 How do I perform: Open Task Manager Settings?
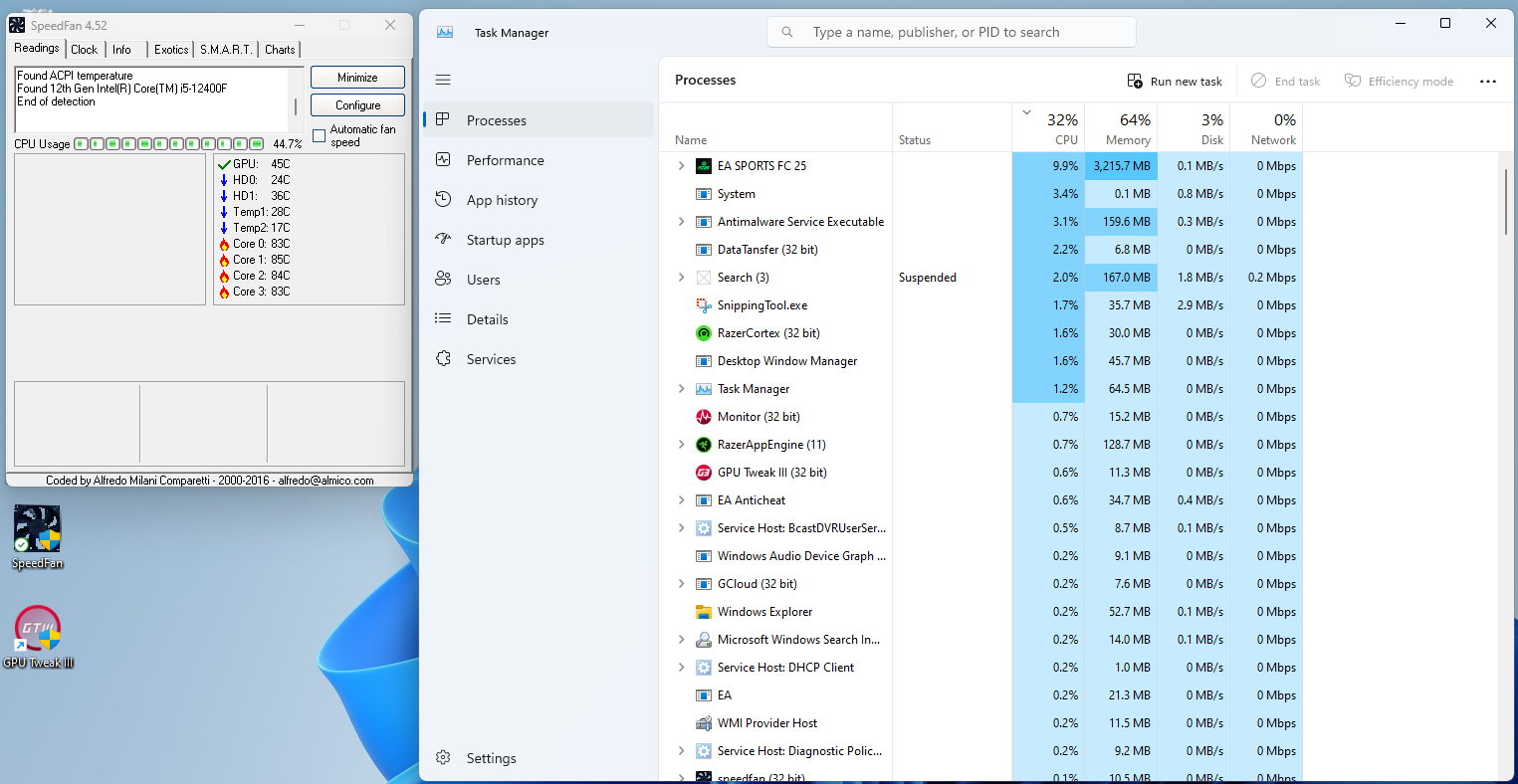pos(539,758)
